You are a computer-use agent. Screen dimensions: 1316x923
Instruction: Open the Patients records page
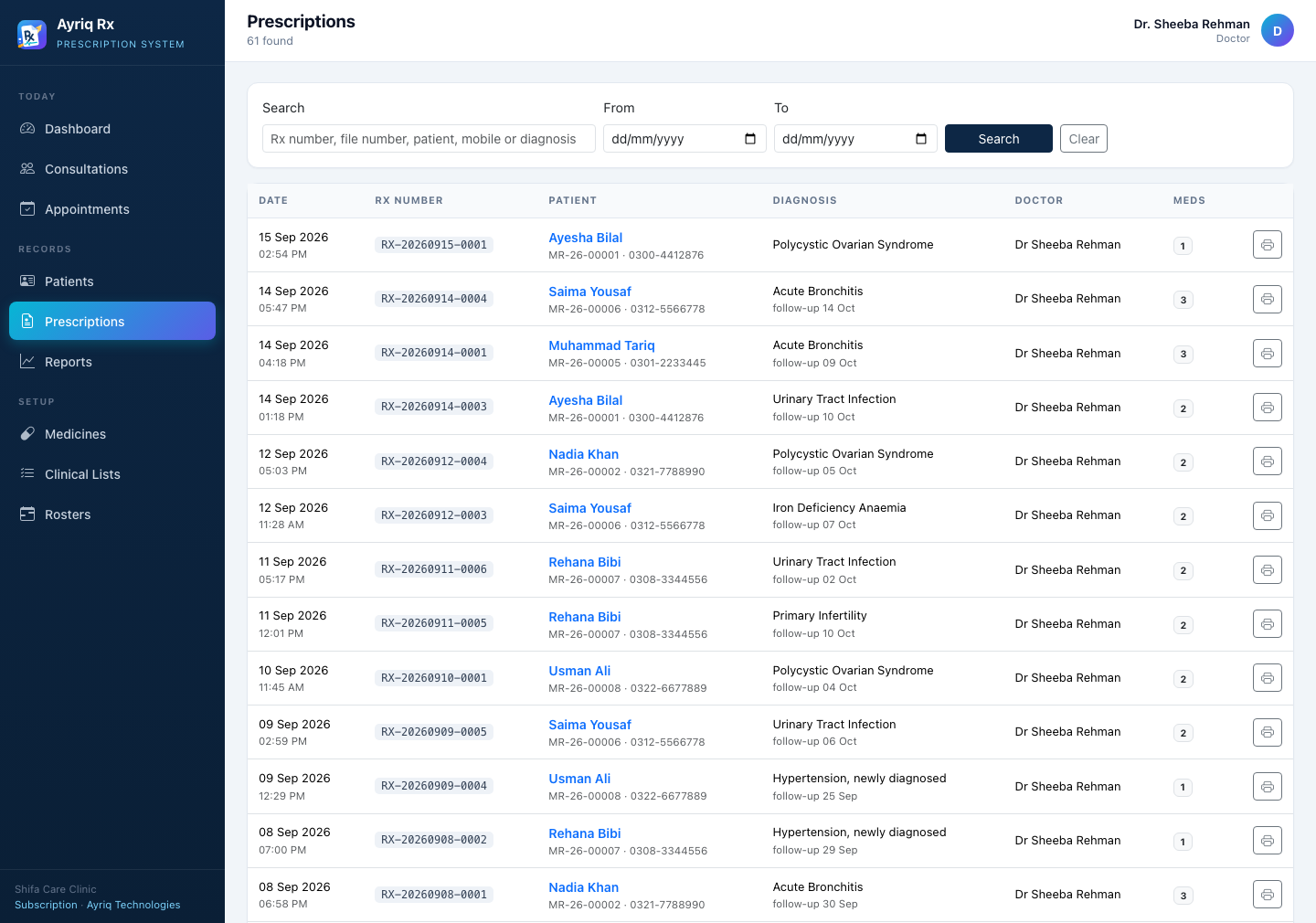112,281
